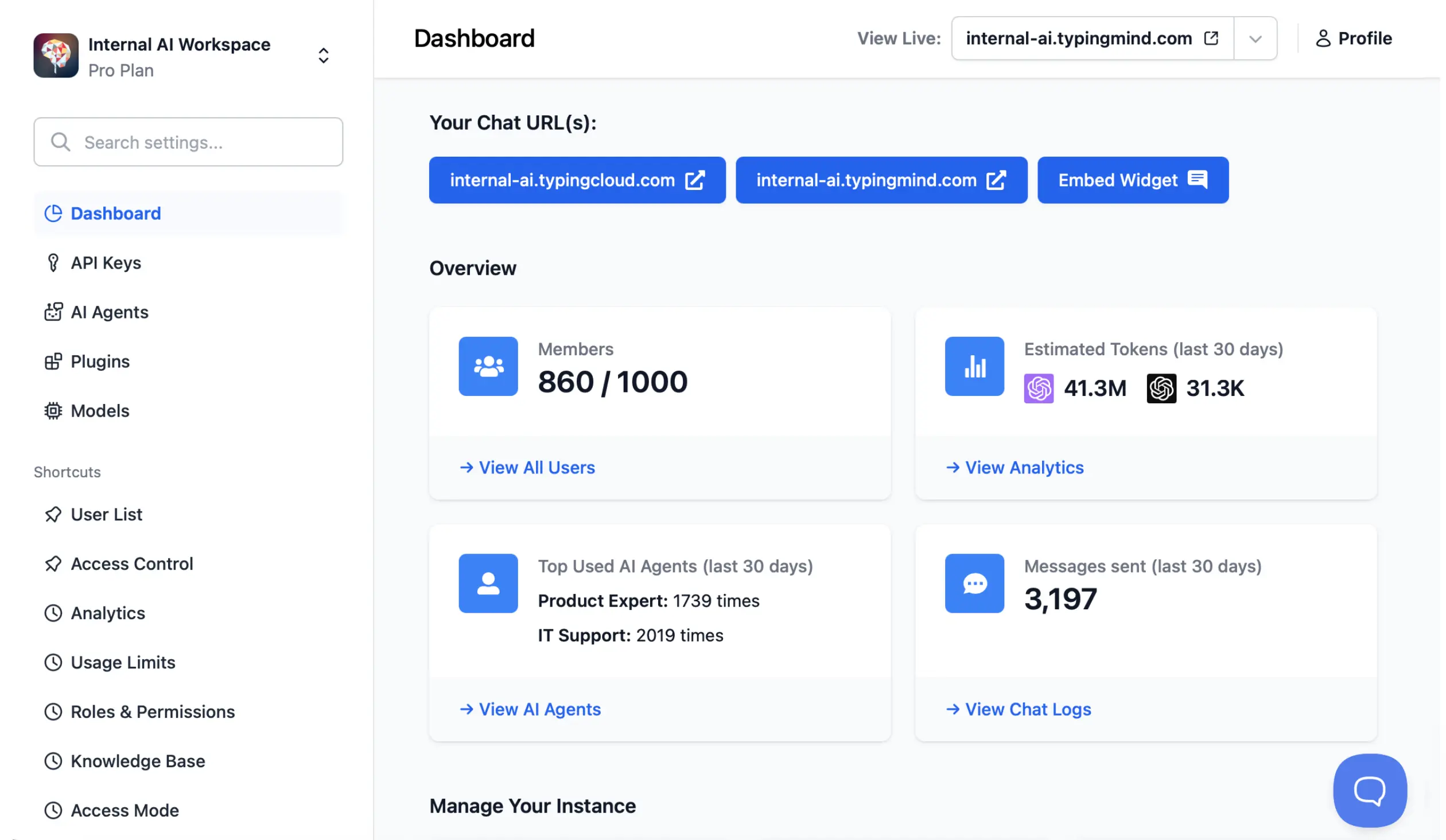Expand the workspace switcher chevrons

[x=323, y=55]
